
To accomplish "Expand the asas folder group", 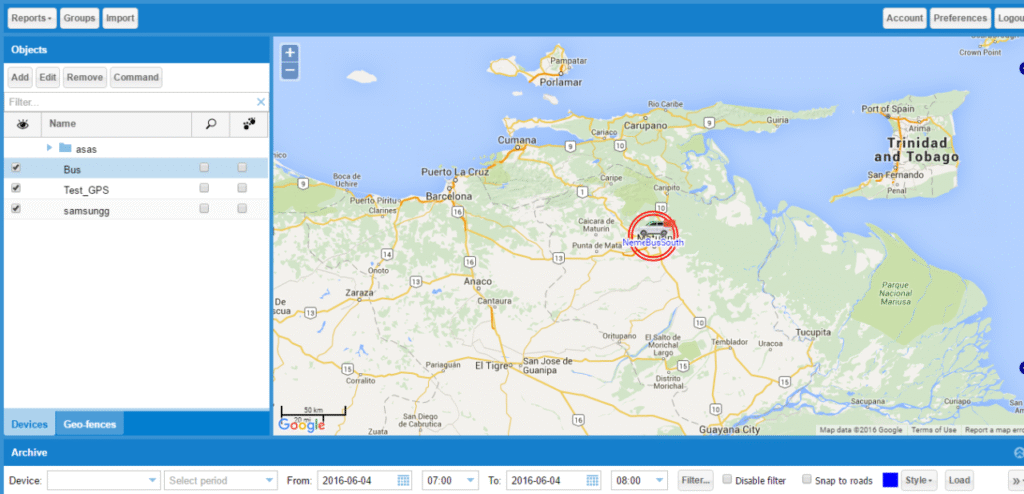I will point(49,148).
